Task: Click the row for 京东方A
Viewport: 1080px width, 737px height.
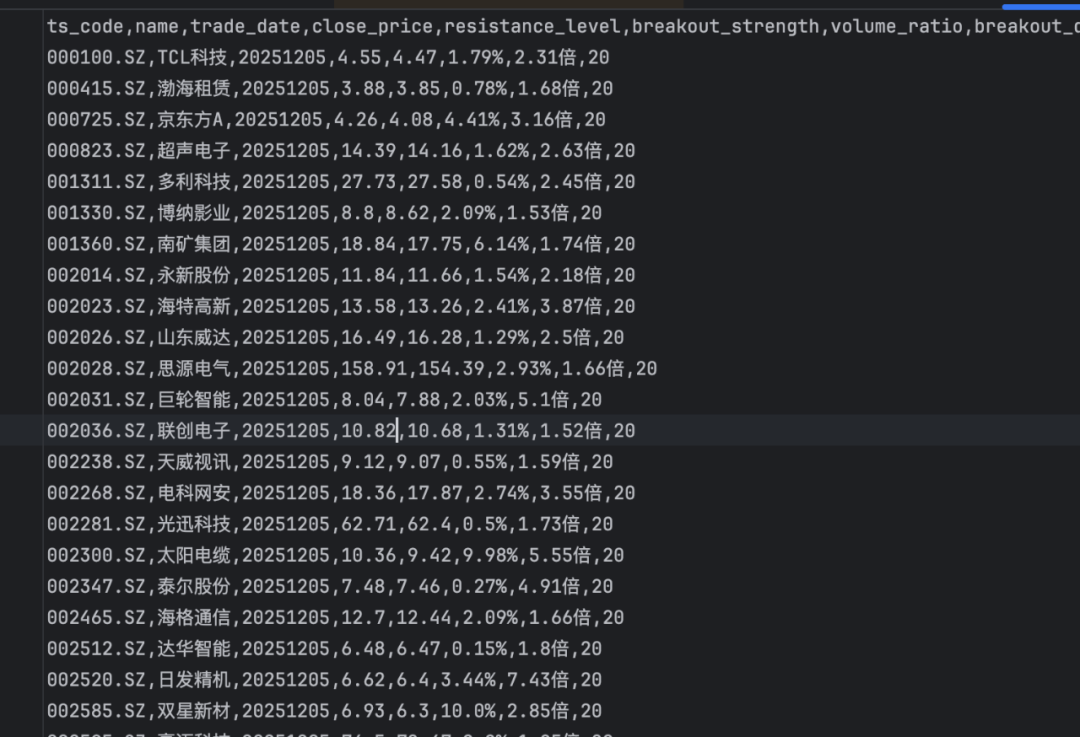Action: [x=326, y=119]
